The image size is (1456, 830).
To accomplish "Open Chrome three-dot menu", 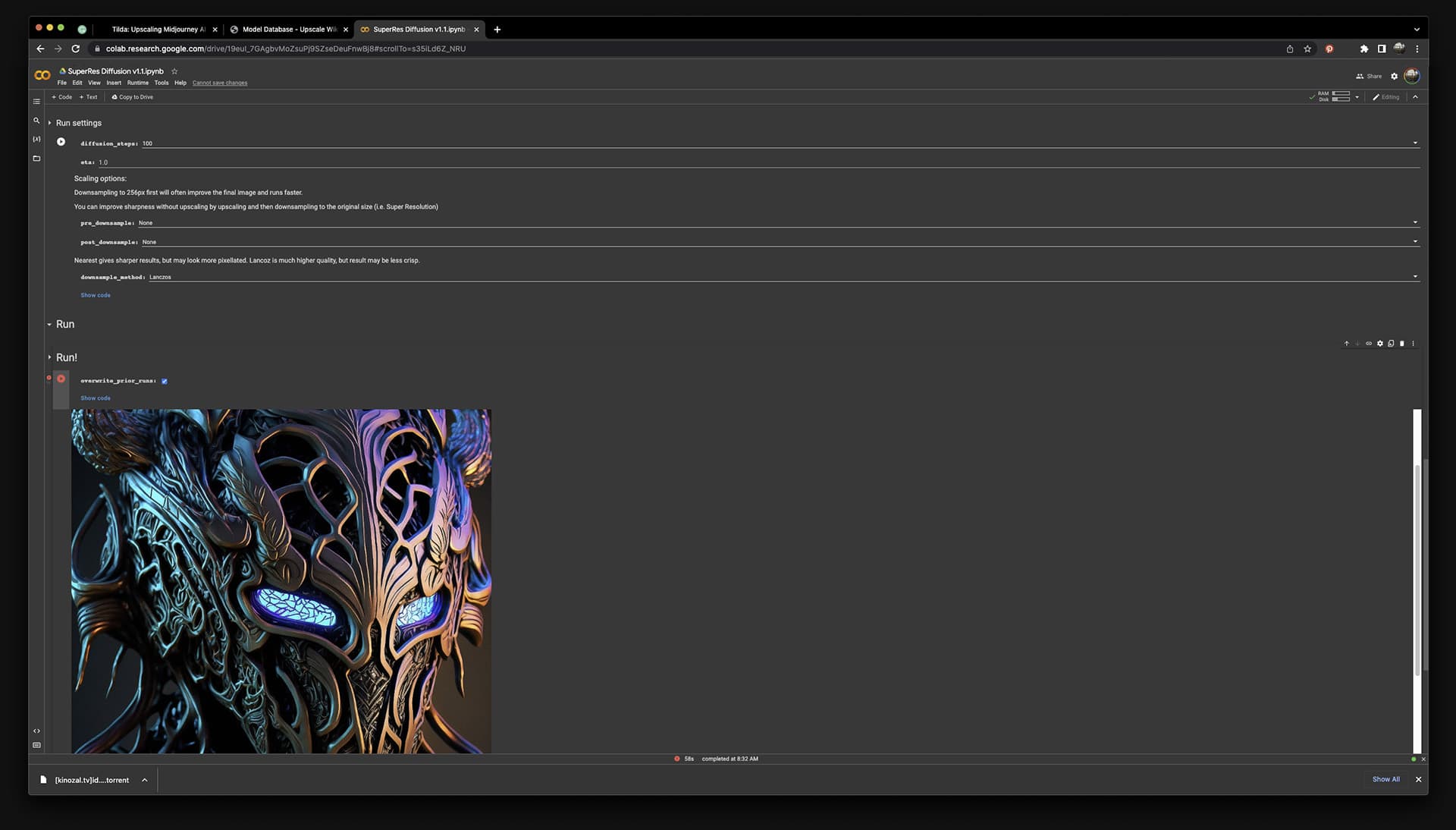I will point(1417,49).
